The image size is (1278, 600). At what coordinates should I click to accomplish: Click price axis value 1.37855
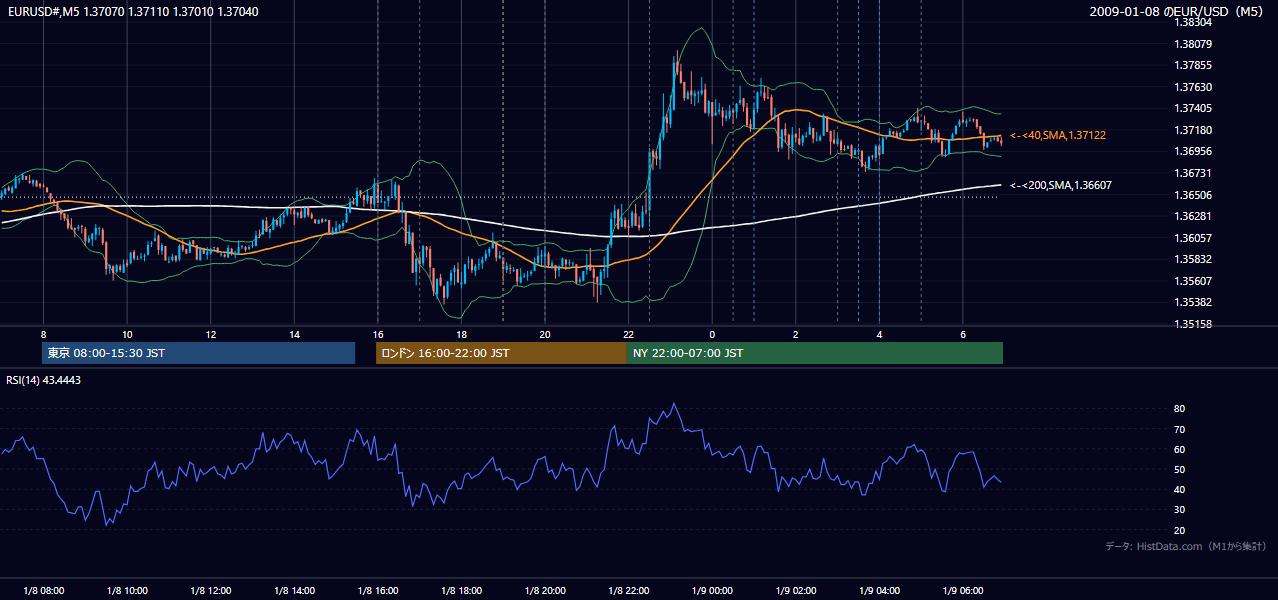click(1193, 66)
